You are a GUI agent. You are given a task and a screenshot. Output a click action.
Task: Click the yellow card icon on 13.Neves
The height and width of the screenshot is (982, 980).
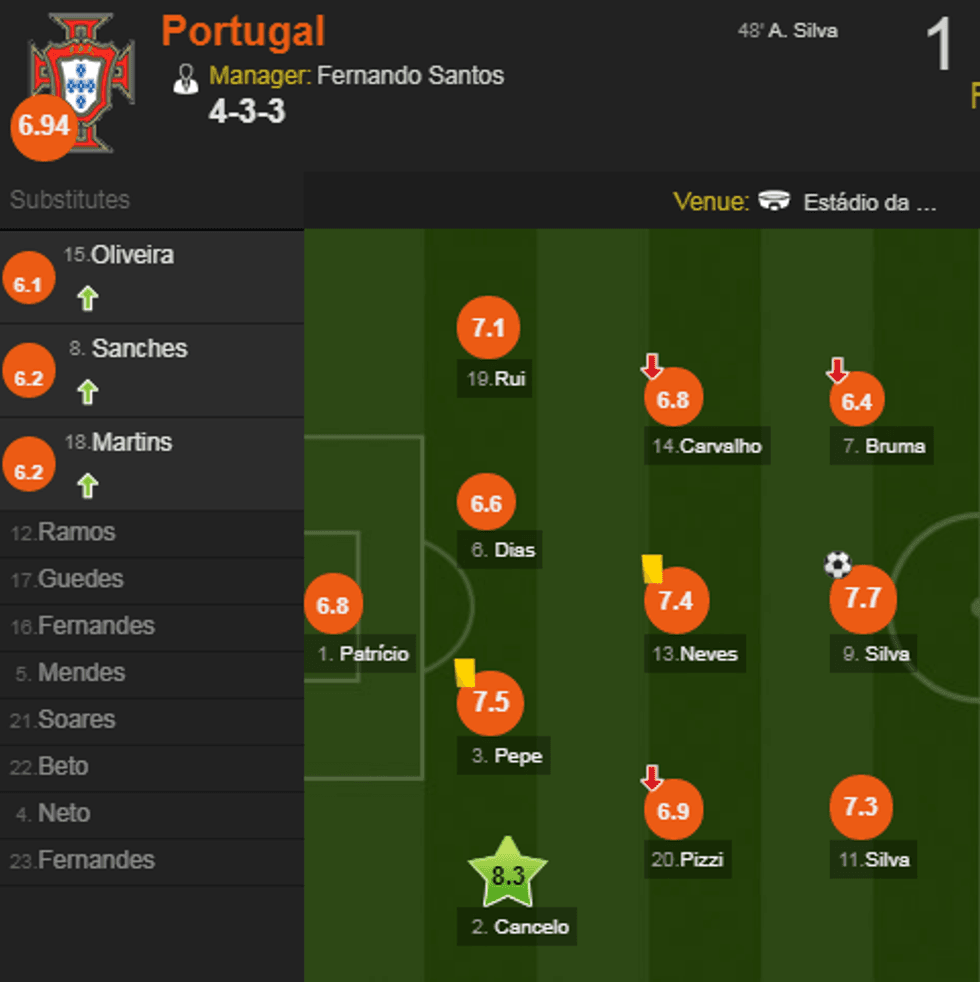[650, 565]
